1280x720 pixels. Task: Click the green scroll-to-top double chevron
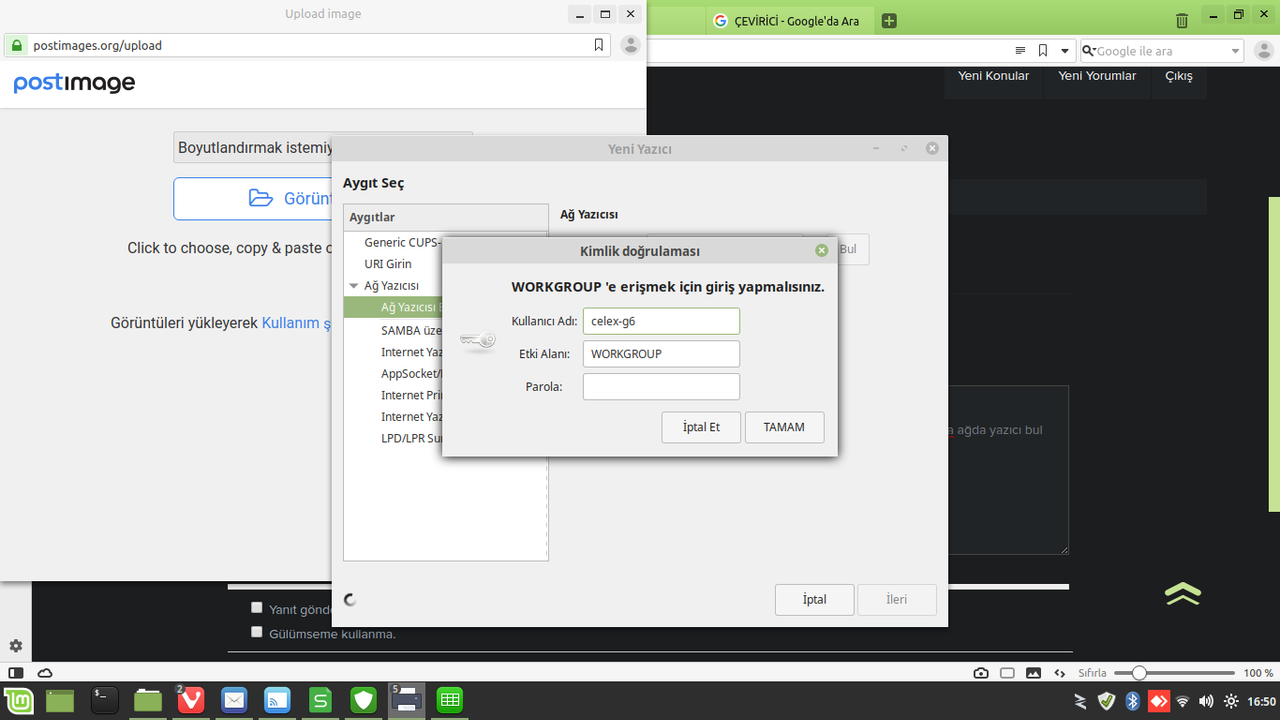(x=1183, y=593)
